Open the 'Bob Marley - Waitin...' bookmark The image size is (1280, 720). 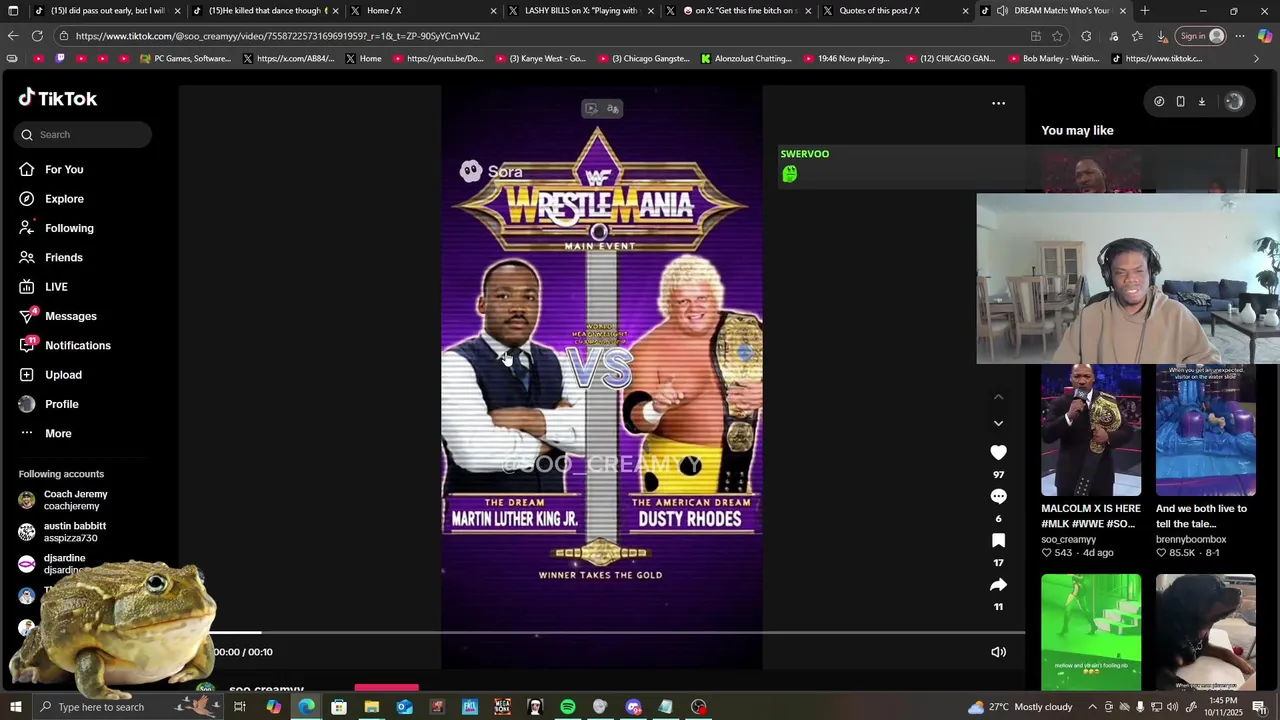(x=1053, y=59)
